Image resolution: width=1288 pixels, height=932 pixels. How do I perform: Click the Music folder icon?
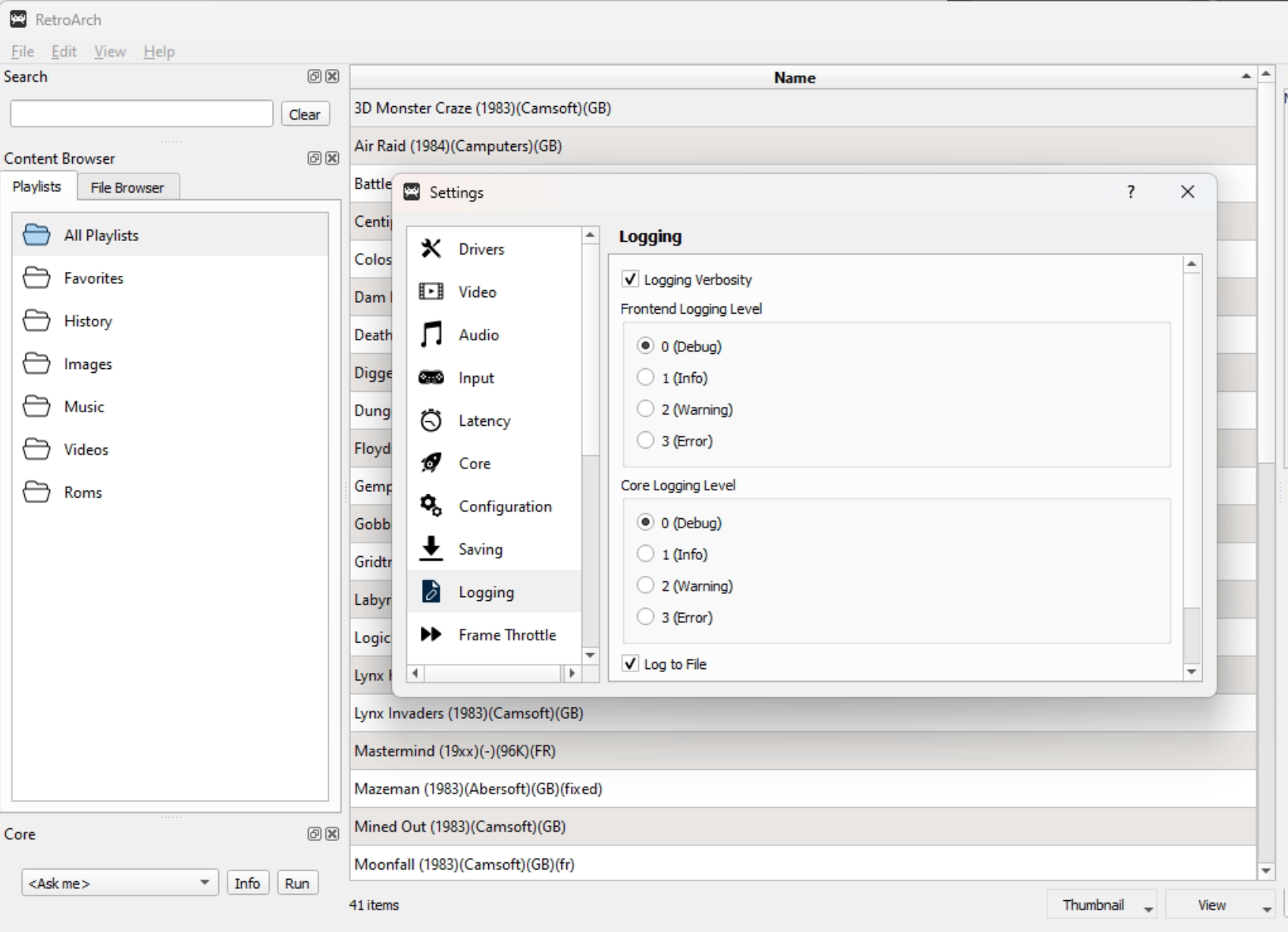pos(36,406)
